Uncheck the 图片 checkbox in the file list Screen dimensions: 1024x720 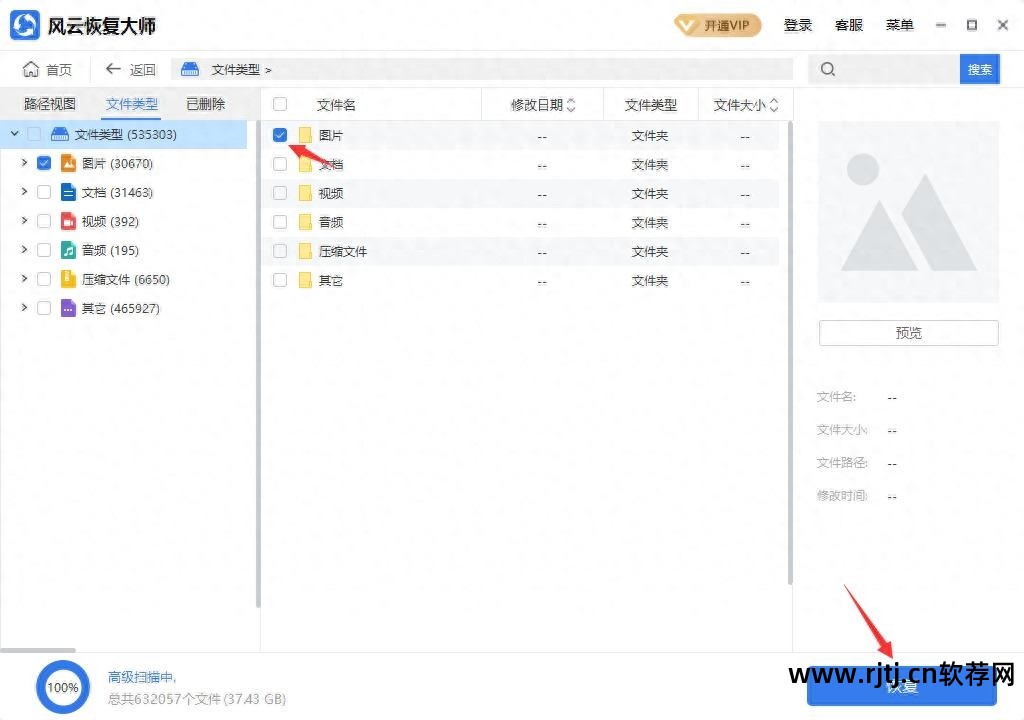[280, 134]
